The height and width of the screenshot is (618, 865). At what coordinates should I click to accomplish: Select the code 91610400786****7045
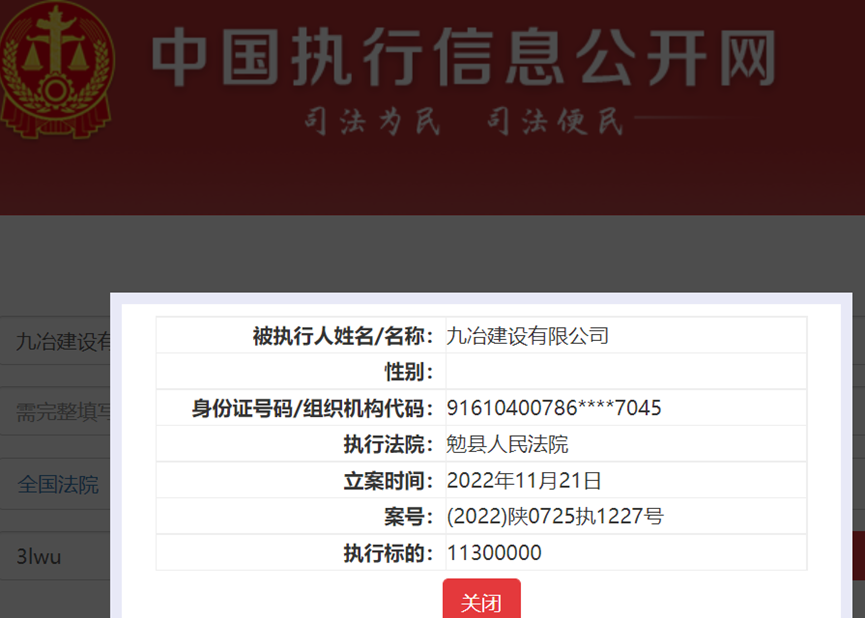click(x=554, y=408)
